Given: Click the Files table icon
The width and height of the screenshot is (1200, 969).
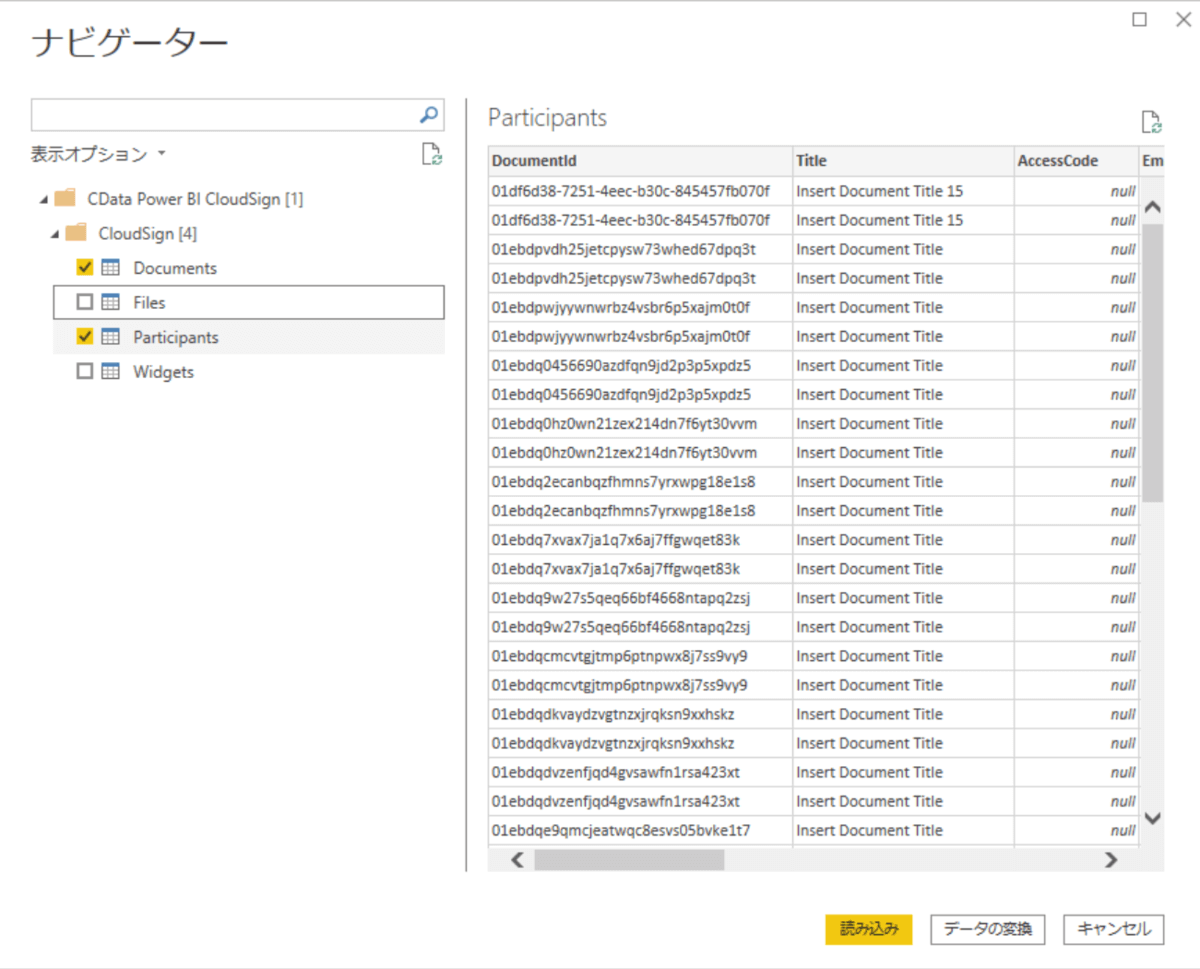Looking at the screenshot, I should pyautogui.click(x=111, y=302).
